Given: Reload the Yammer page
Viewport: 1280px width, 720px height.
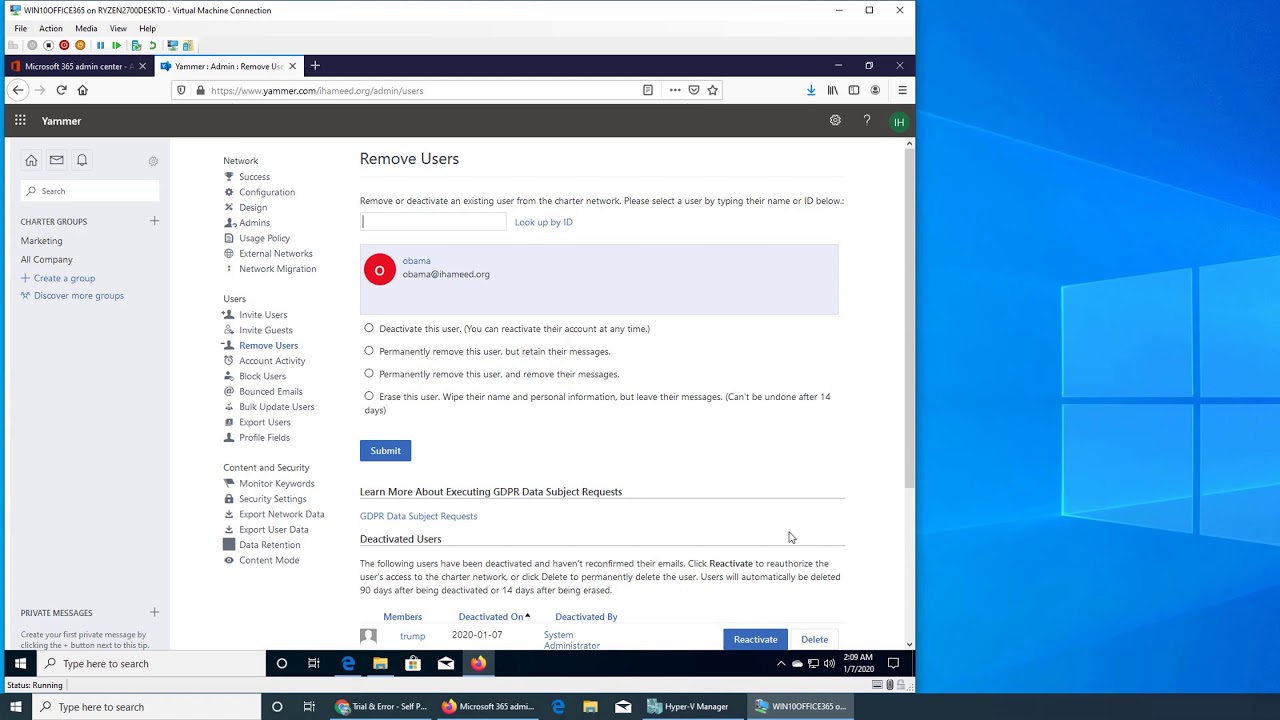Looking at the screenshot, I should [61, 90].
